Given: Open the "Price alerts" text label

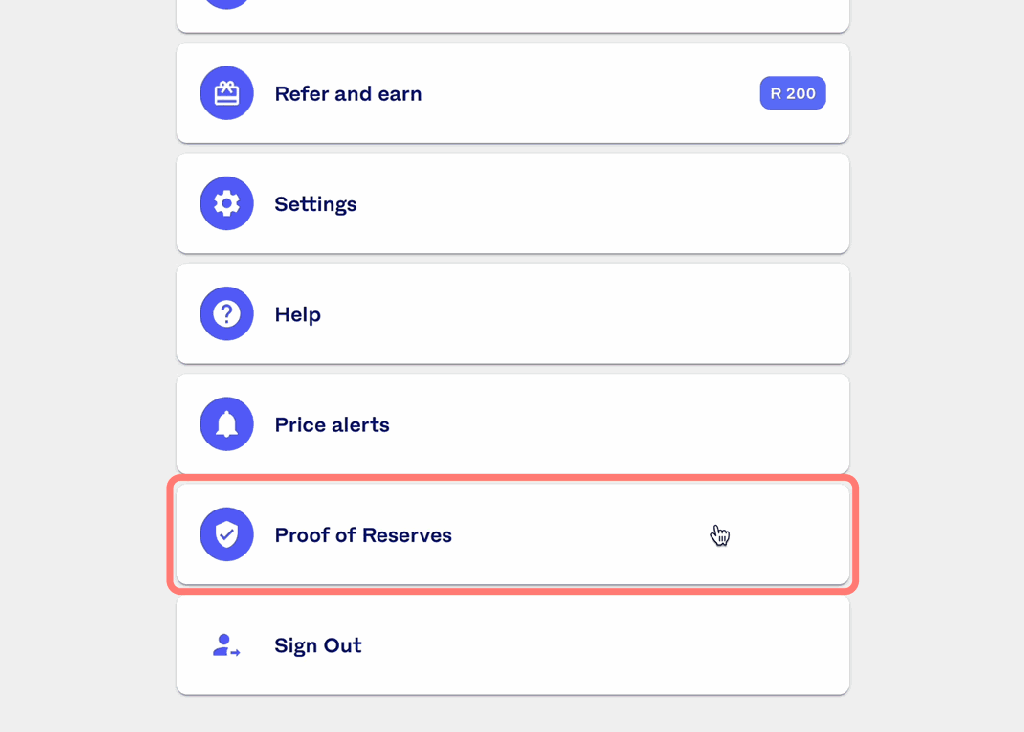Looking at the screenshot, I should point(332,425).
